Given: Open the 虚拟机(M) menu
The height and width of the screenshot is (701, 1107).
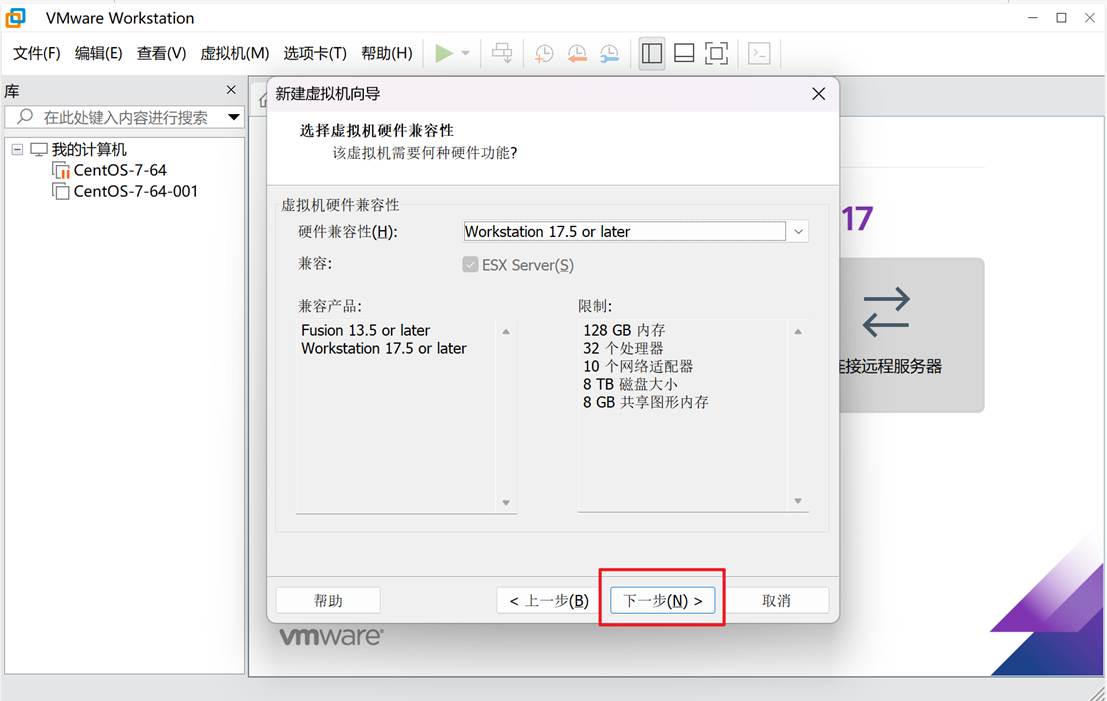Looking at the screenshot, I should click(234, 54).
